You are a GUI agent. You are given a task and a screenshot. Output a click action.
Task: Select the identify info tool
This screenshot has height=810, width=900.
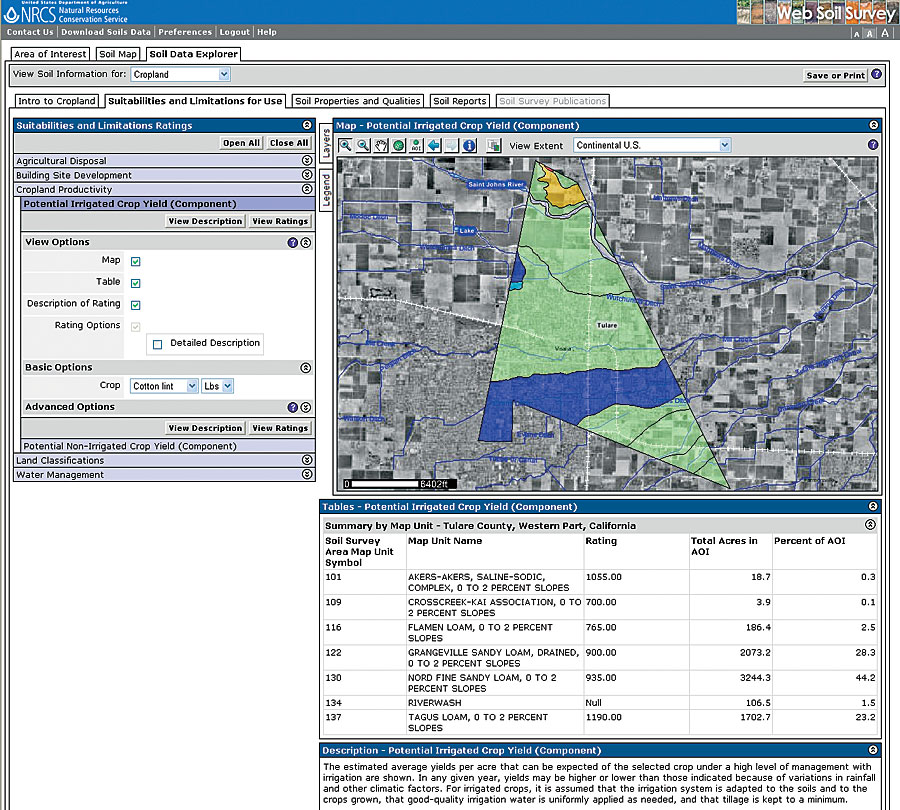pos(469,145)
